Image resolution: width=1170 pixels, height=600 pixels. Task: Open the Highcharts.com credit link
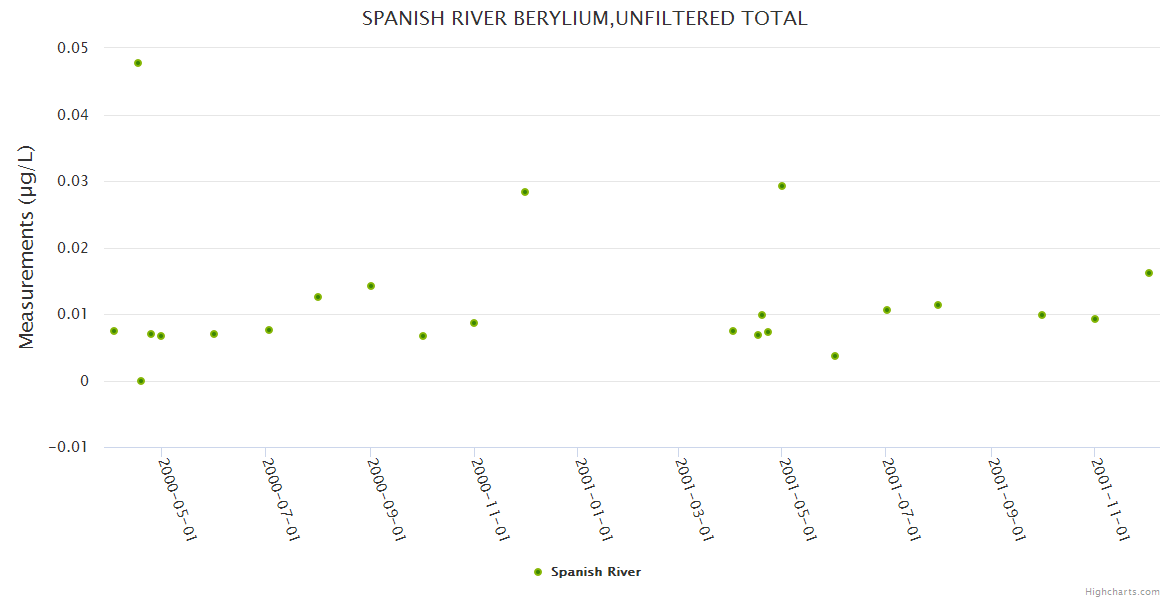pos(1122,591)
